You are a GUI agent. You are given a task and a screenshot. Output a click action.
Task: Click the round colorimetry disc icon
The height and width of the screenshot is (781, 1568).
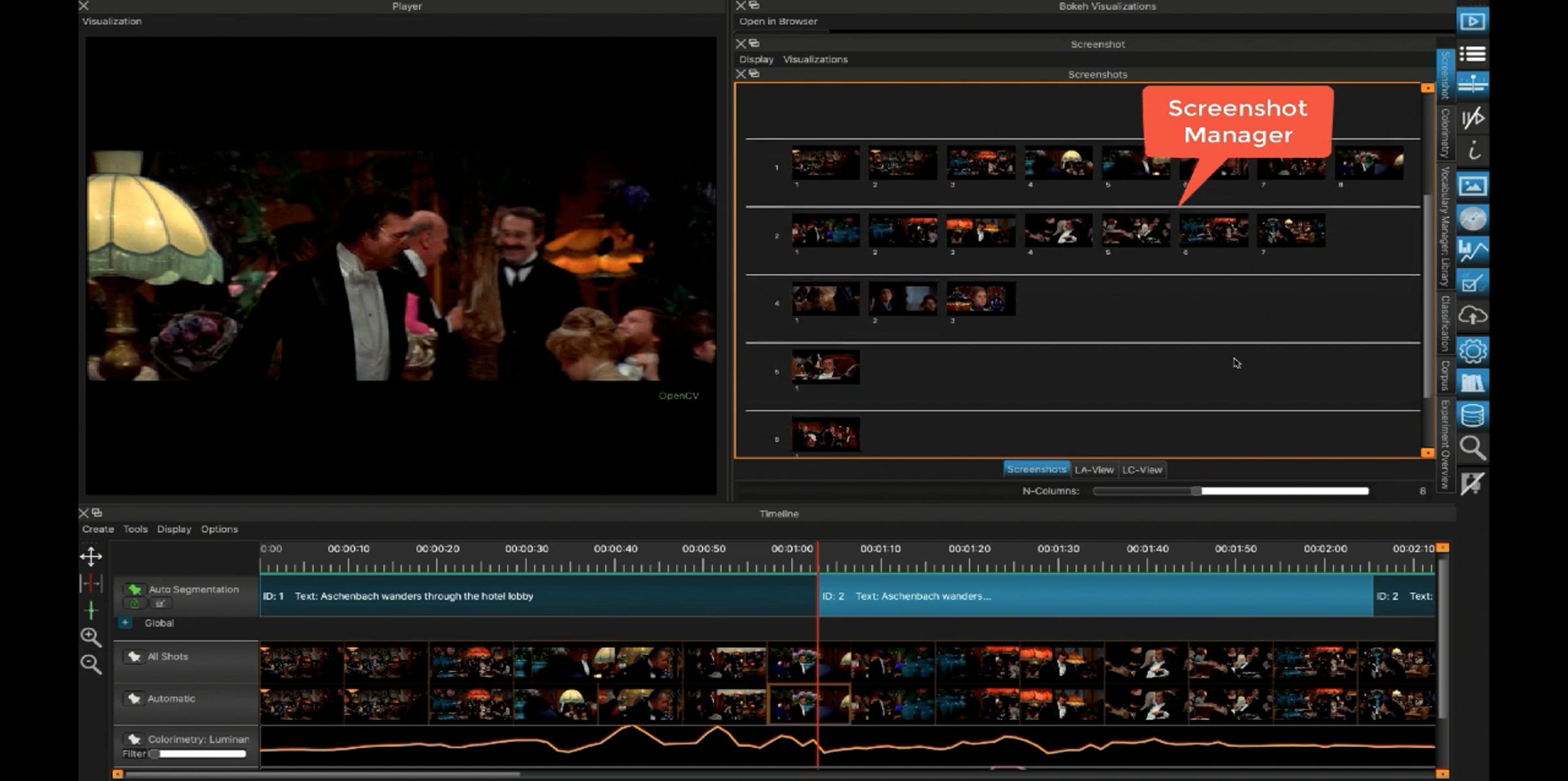point(1472,218)
